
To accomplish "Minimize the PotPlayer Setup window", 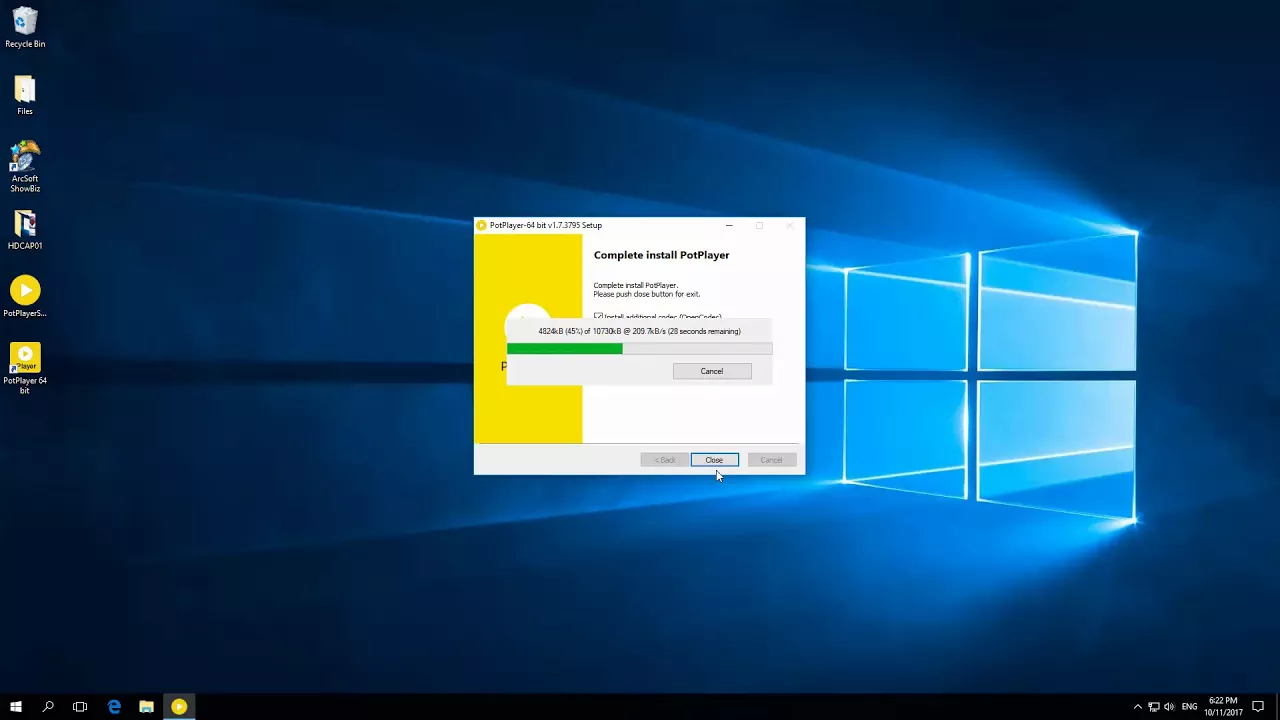I will [729, 225].
